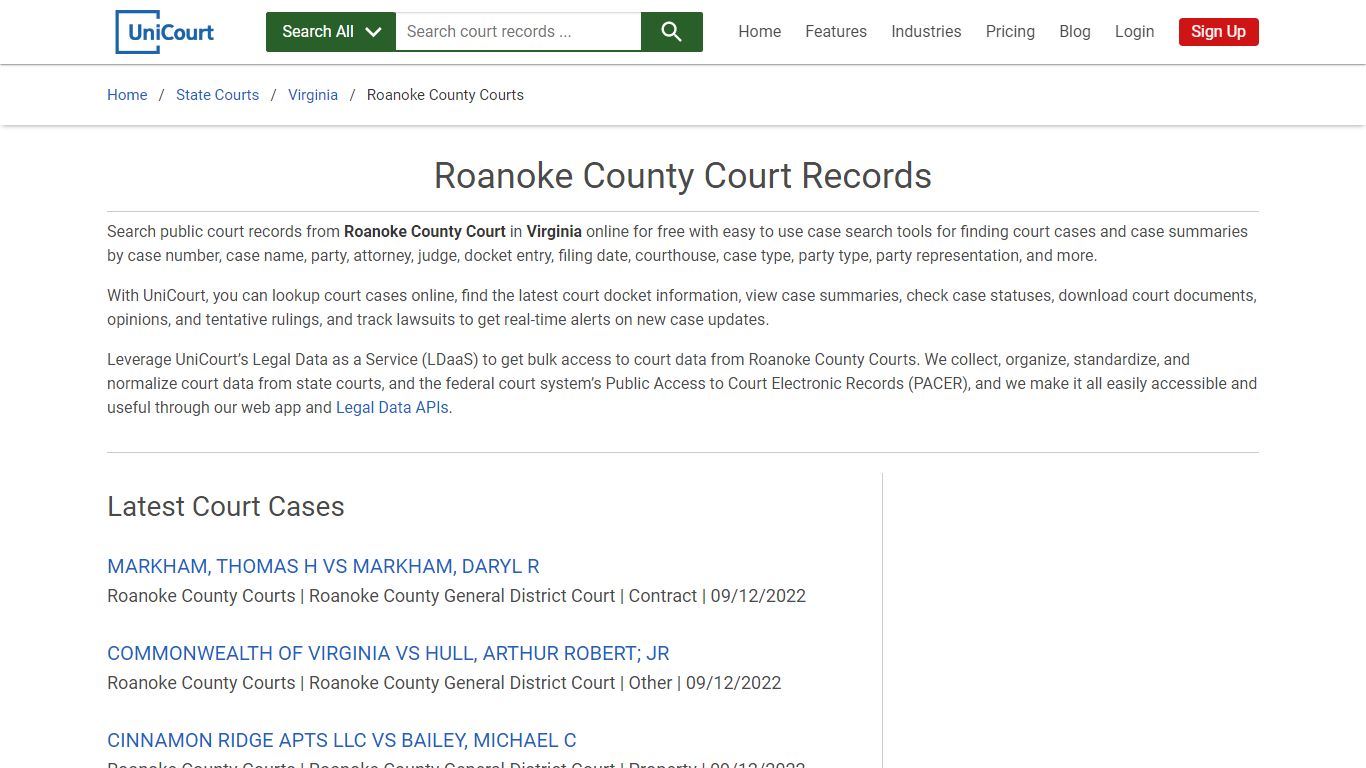
Task: Click the Latest Court Cases heading
Action: 226,506
